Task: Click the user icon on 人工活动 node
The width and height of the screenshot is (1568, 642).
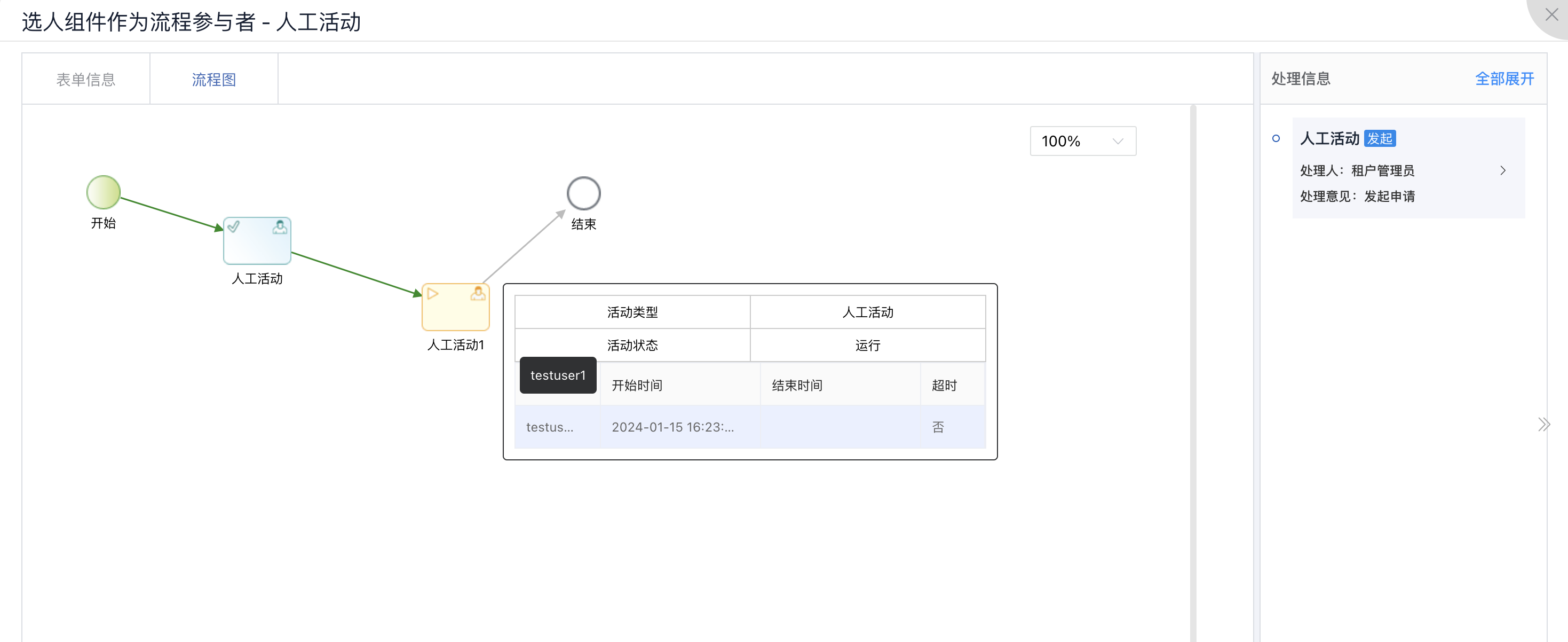Action: click(280, 227)
